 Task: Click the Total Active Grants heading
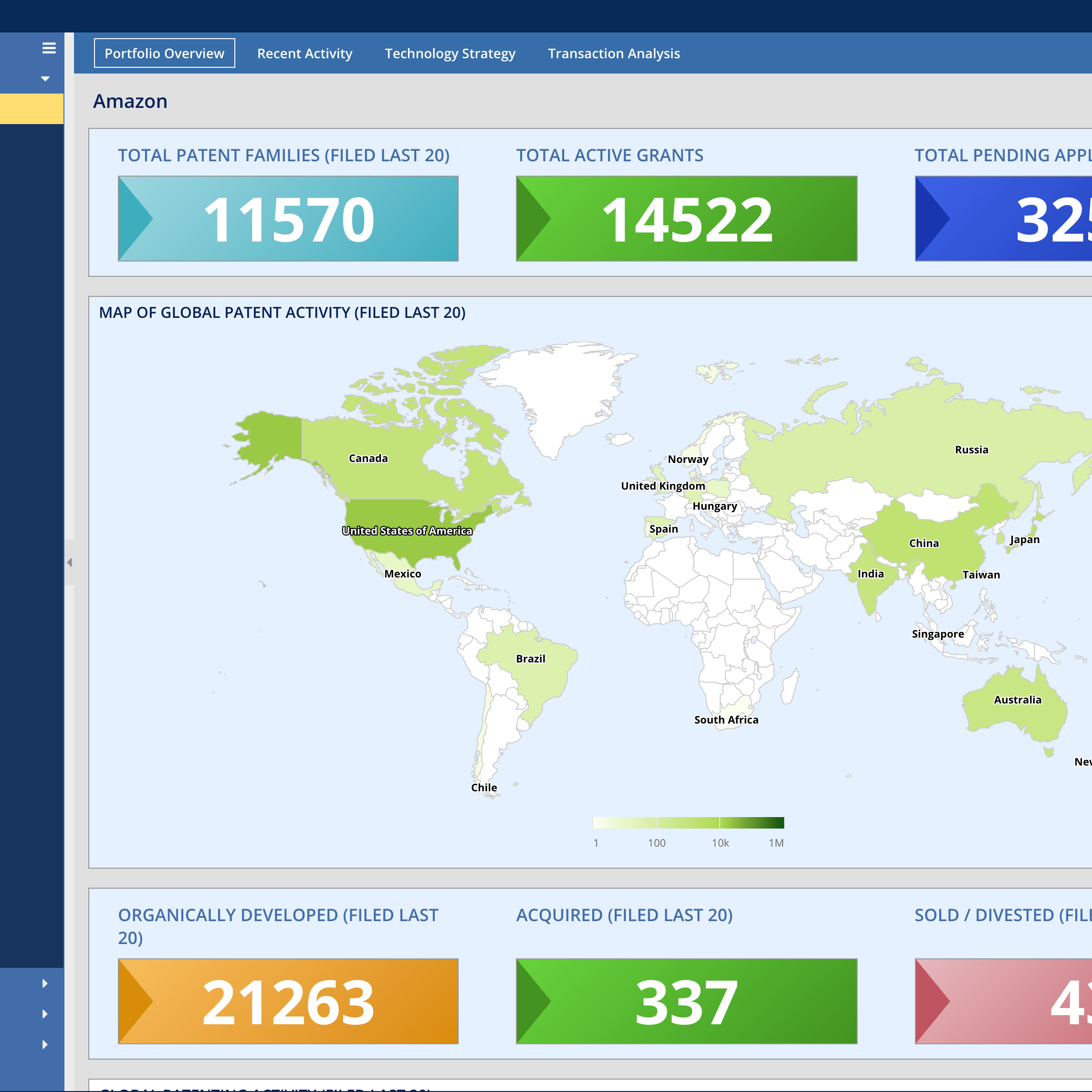click(610, 156)
